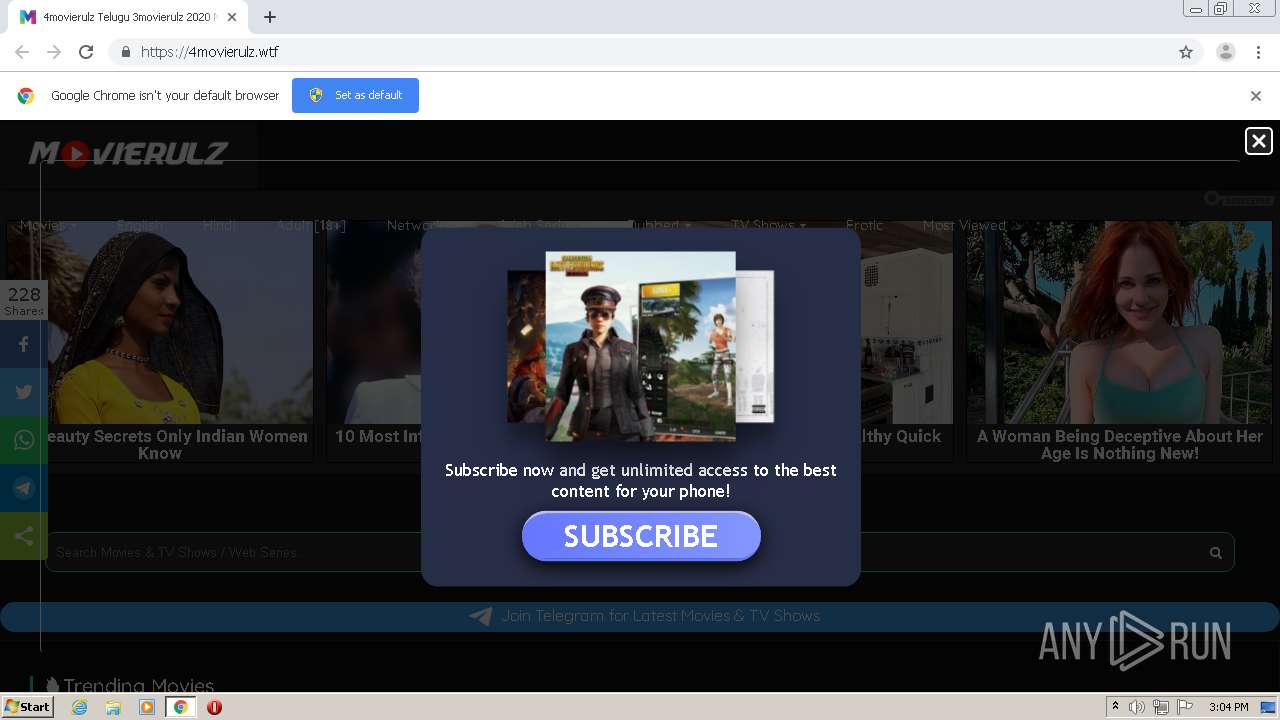
Task: Show hidden system tray icons
Action: pos(1115,707)
